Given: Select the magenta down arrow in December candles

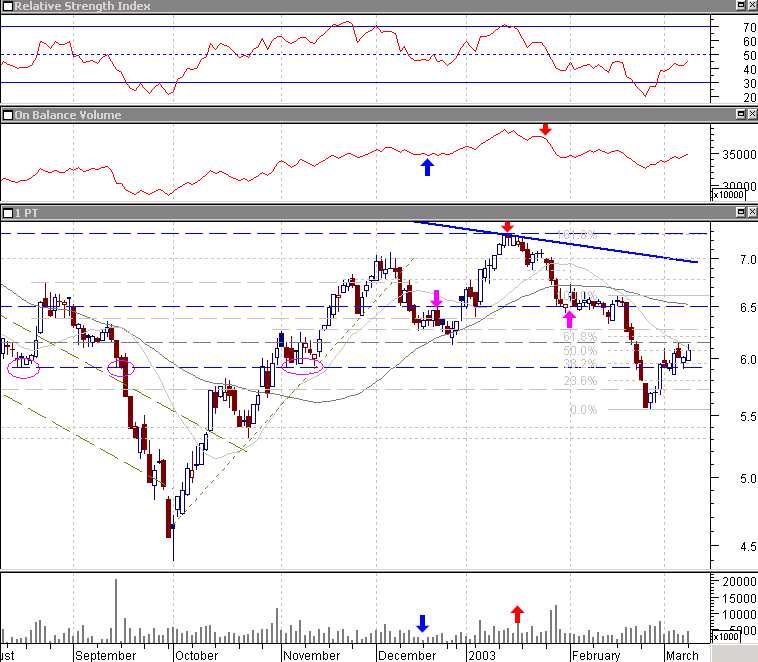Looking at the screenshot, I should (436, 299).
